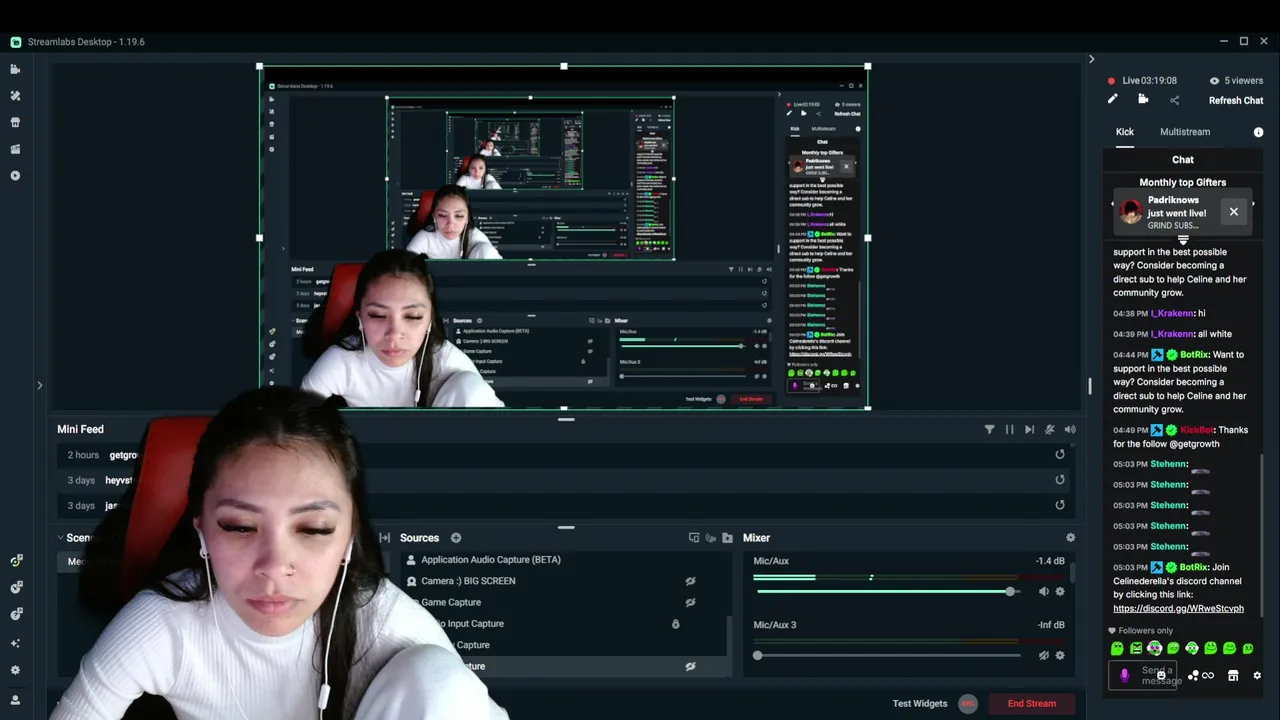The width and height of the screenshot is (1280, 720).
Task: Skip current alert in Mini Feed
Action: click(x=1029, y=429)
